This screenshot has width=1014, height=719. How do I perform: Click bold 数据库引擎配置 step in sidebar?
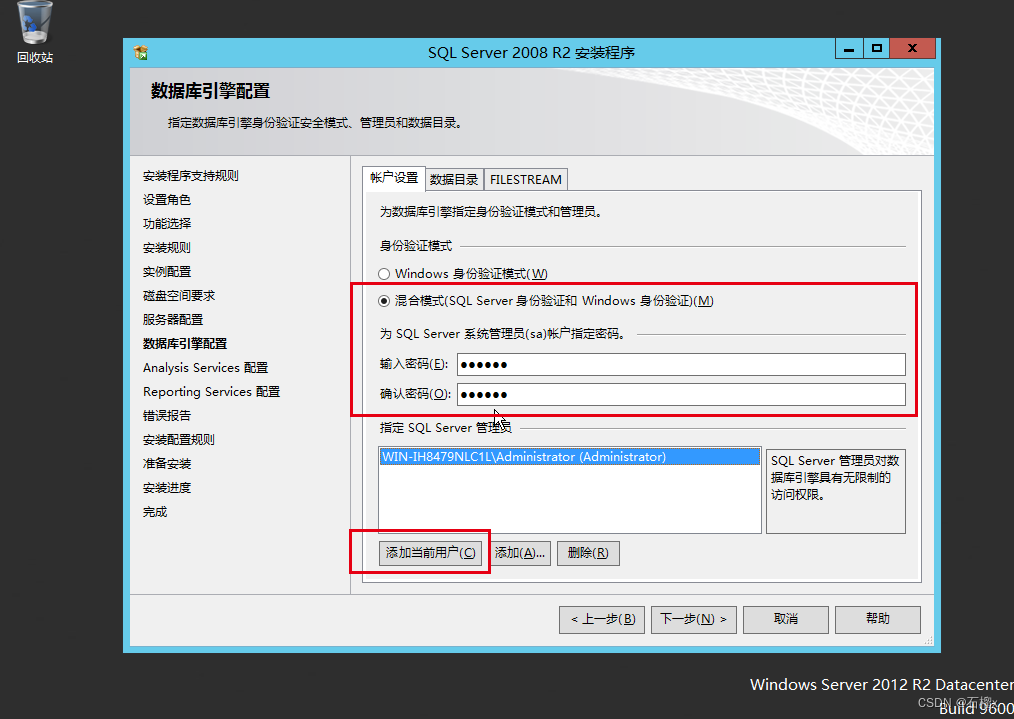point(185,343)
